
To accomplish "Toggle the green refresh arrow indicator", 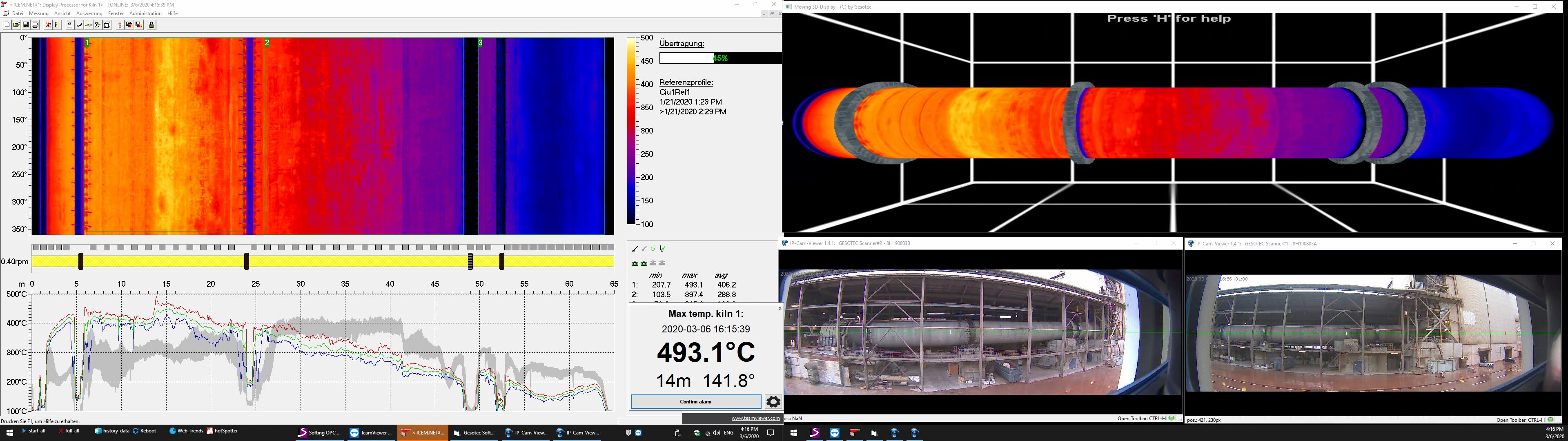I will coord(653,249).
